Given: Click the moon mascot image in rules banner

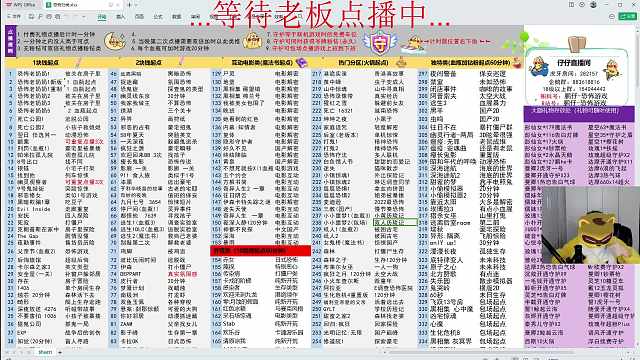Looking at the screenshot, I should point(115,42).
